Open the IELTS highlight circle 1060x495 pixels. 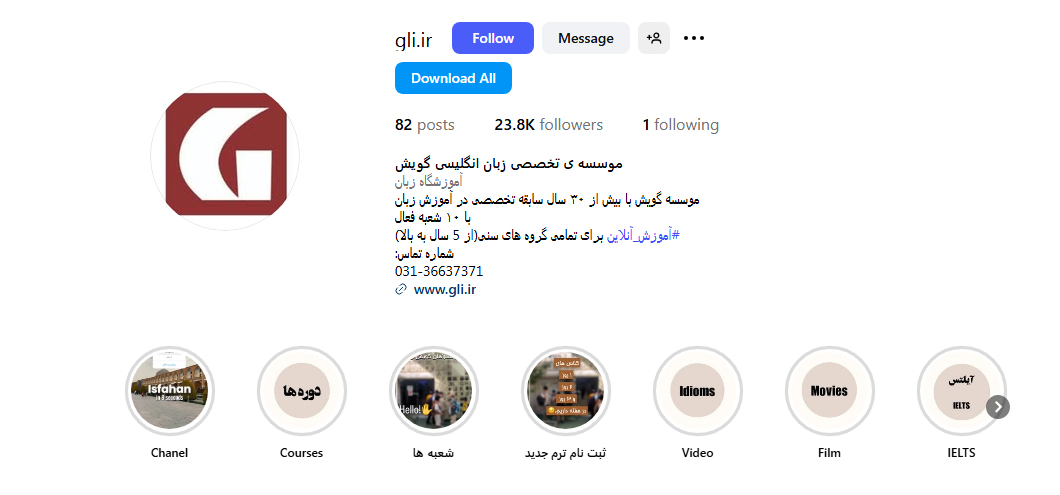tap(961, 391)
